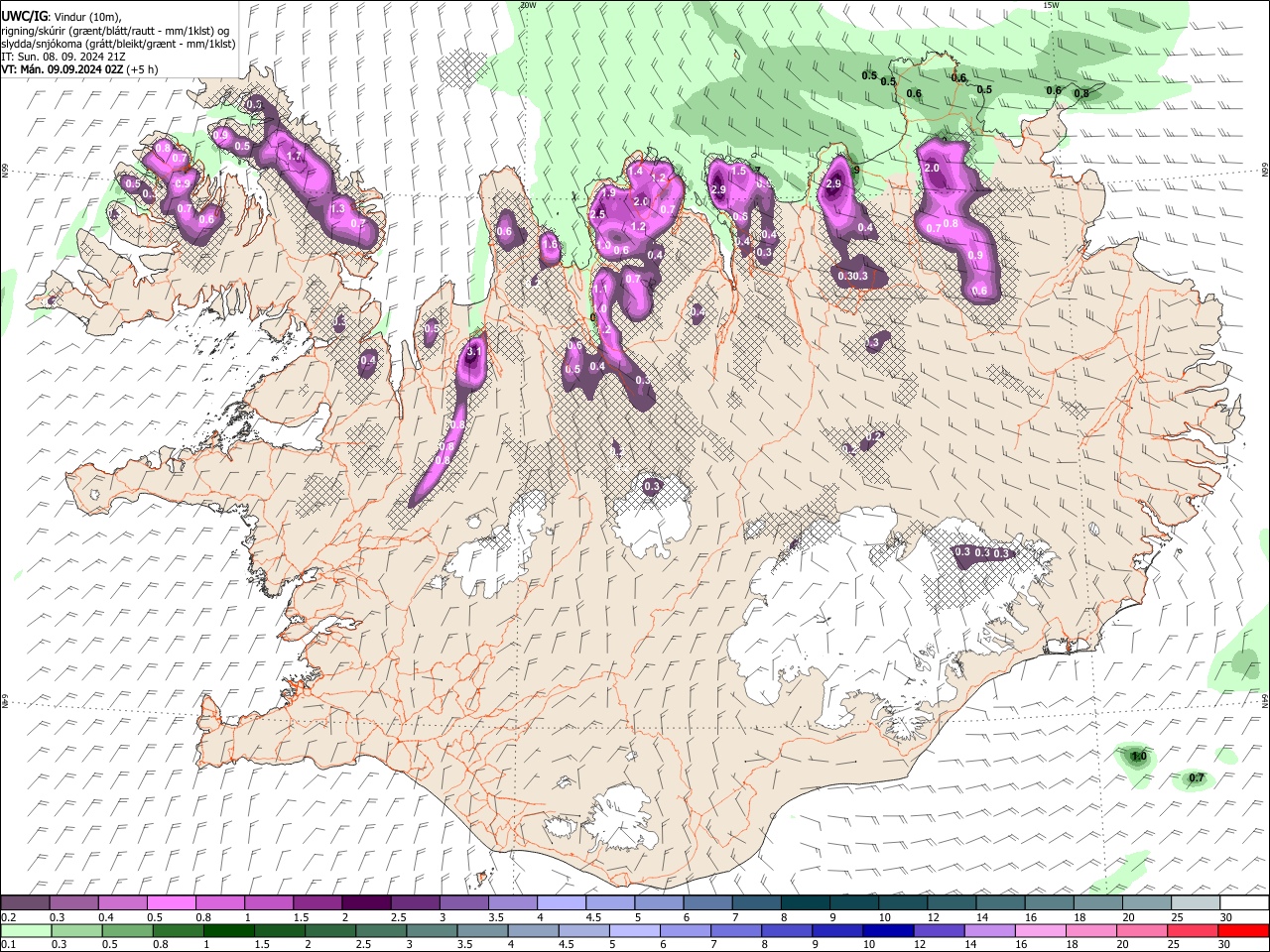Pick the lavender swatch starting at 14, rain scale
This screenshot has height=952, width=1270.
pyautogui.click(x=989, y=930)
